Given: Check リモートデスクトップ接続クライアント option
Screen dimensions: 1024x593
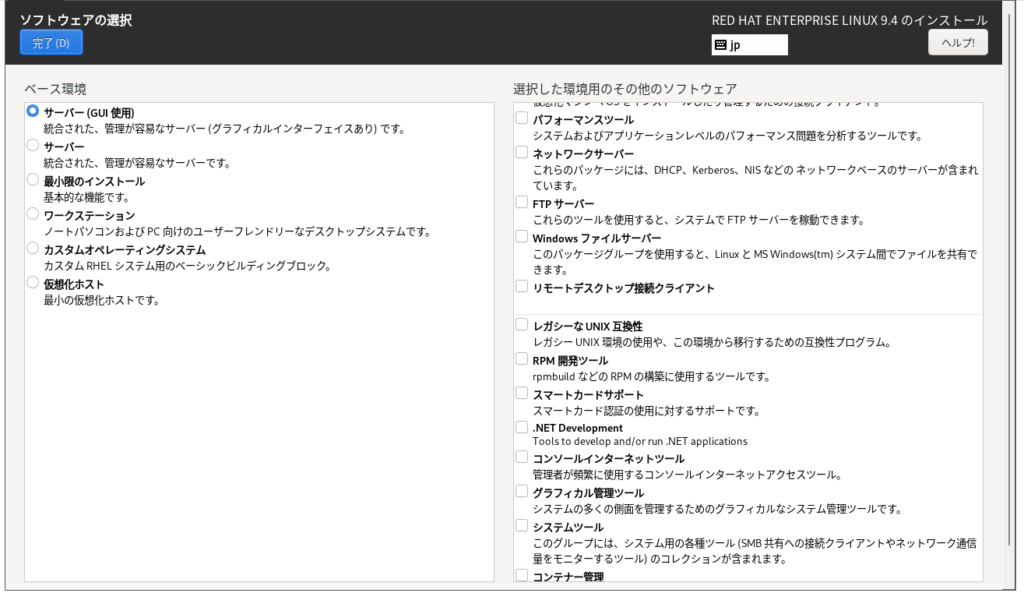Looking at the screenshot, I should 522,287.
